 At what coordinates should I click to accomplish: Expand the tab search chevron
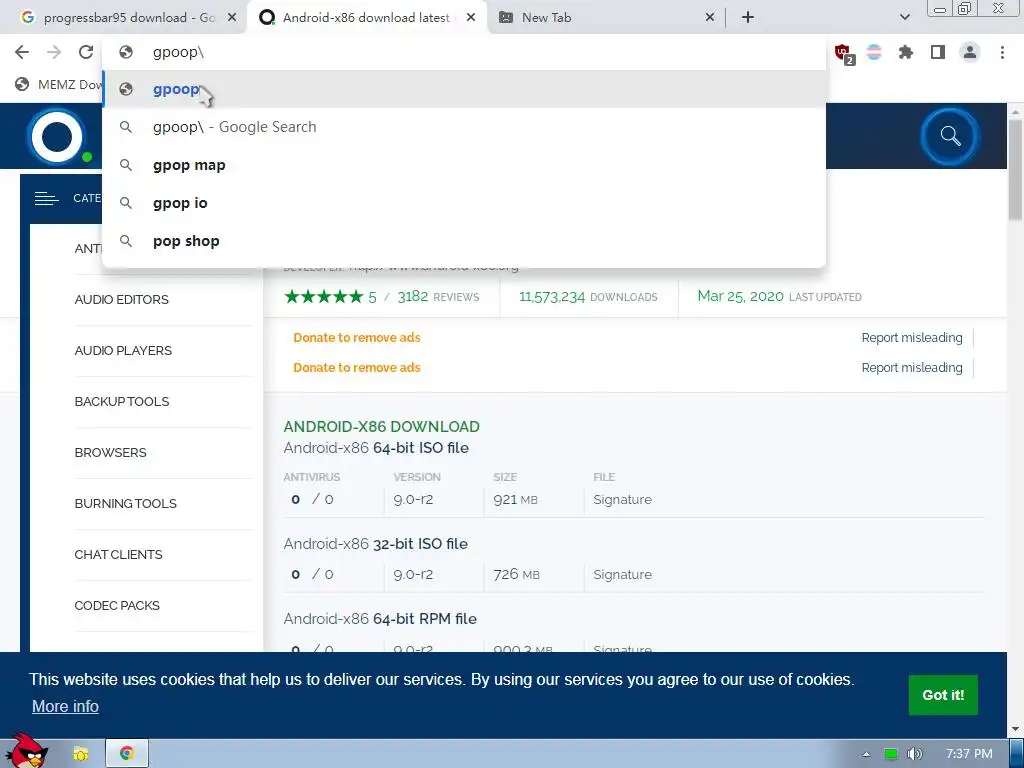[x=904, y=18]
